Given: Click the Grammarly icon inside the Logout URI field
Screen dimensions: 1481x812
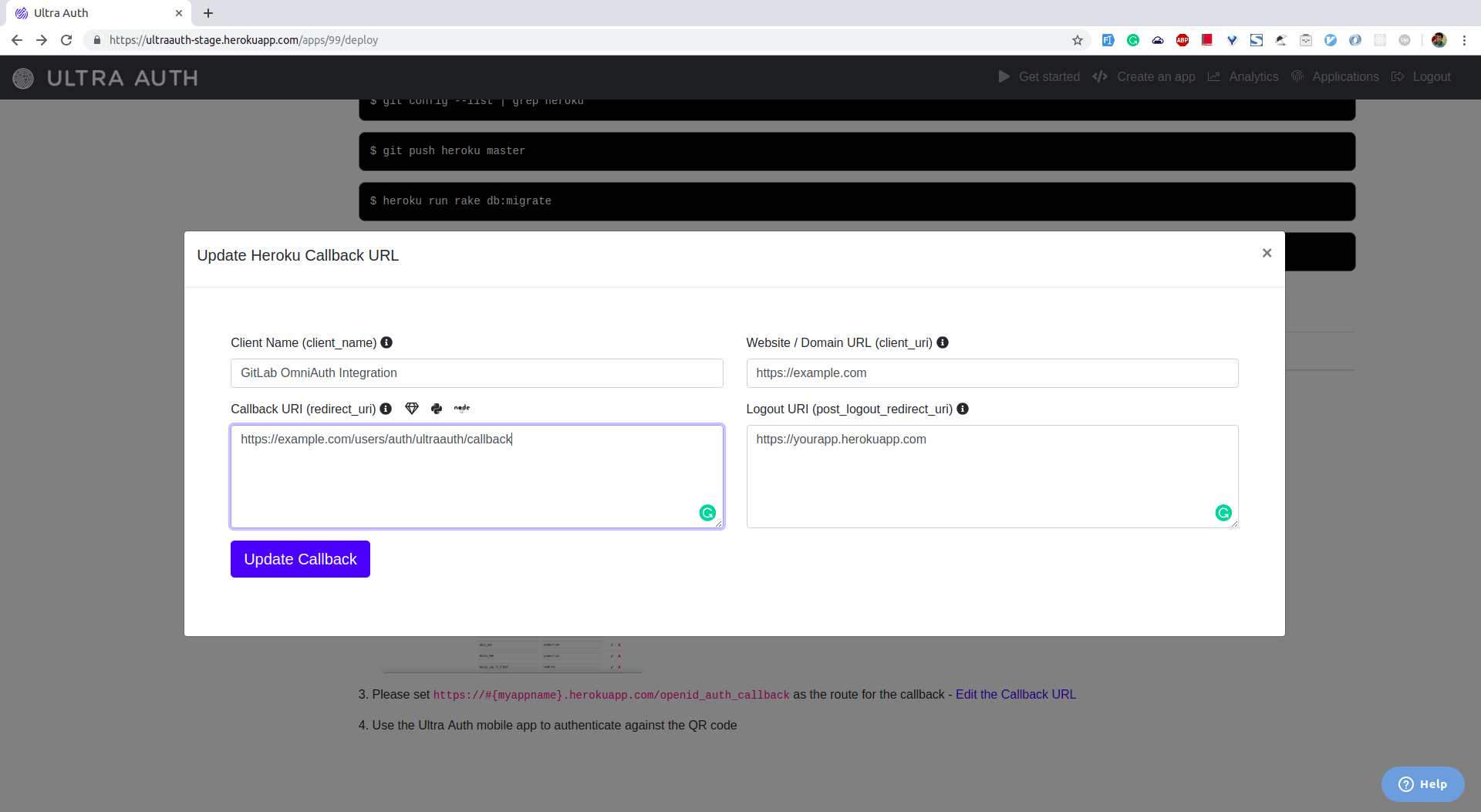Looking at the screenshot, I should click(1223, 512).
